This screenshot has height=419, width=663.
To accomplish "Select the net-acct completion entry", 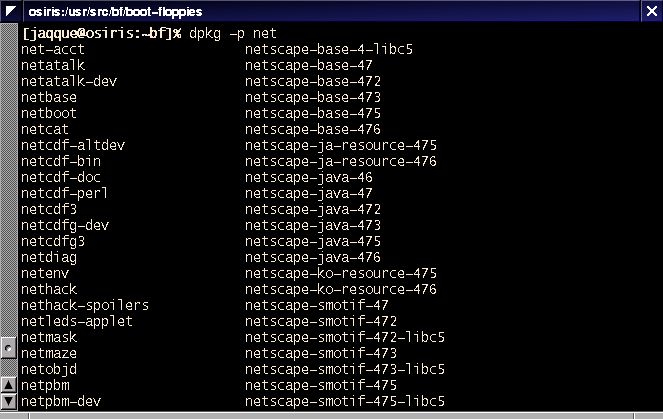I will 53,49.
